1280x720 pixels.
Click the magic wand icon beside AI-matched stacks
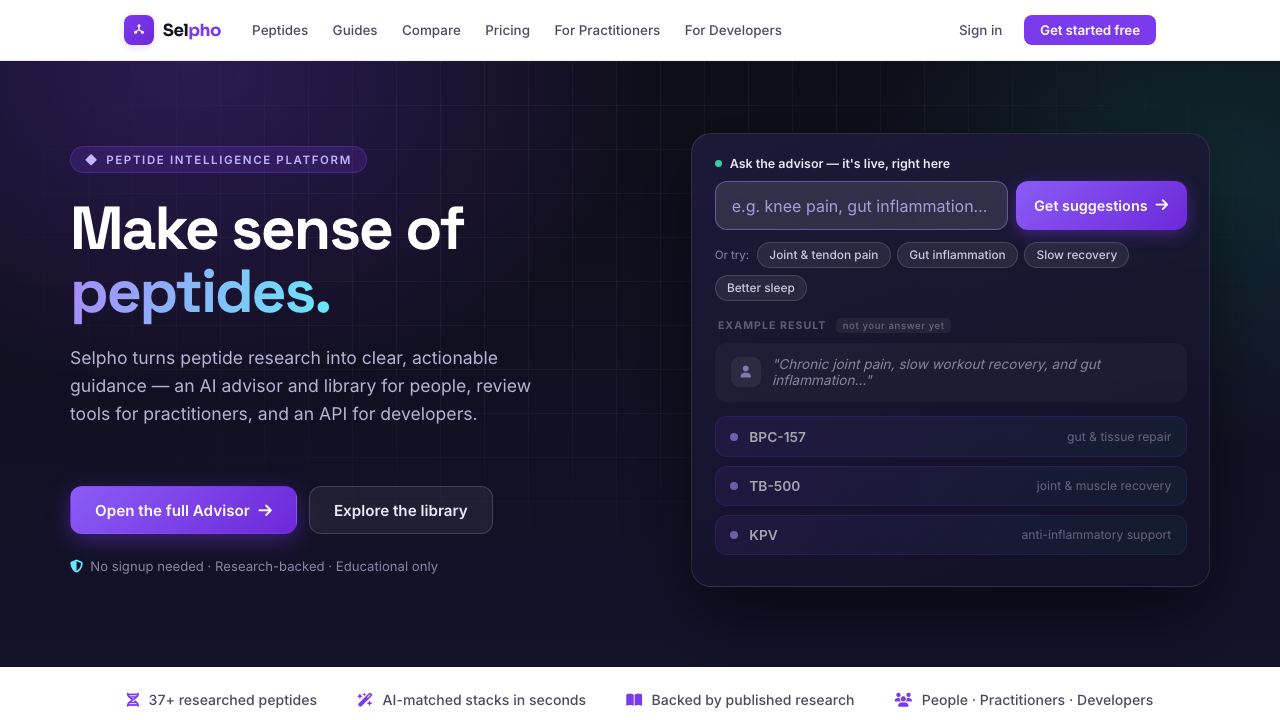tap(365, 700)
